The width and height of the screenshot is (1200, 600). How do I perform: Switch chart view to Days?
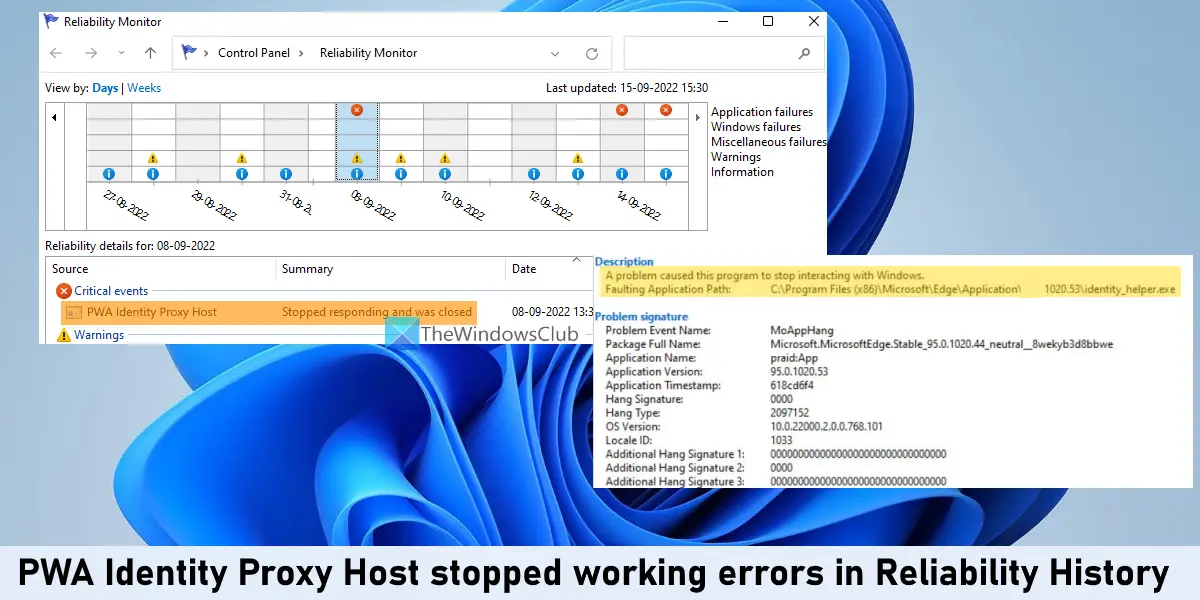(105, 88)
